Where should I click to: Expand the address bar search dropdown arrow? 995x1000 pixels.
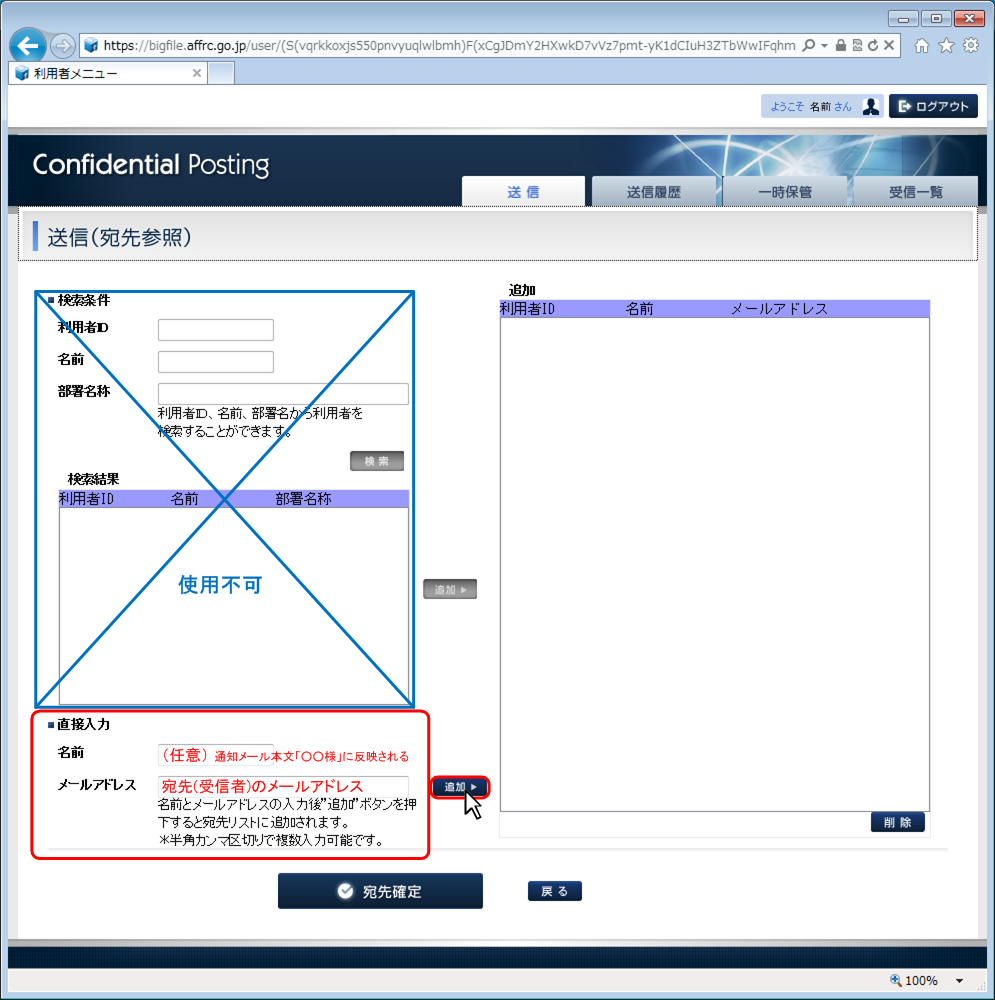(824, 46)
